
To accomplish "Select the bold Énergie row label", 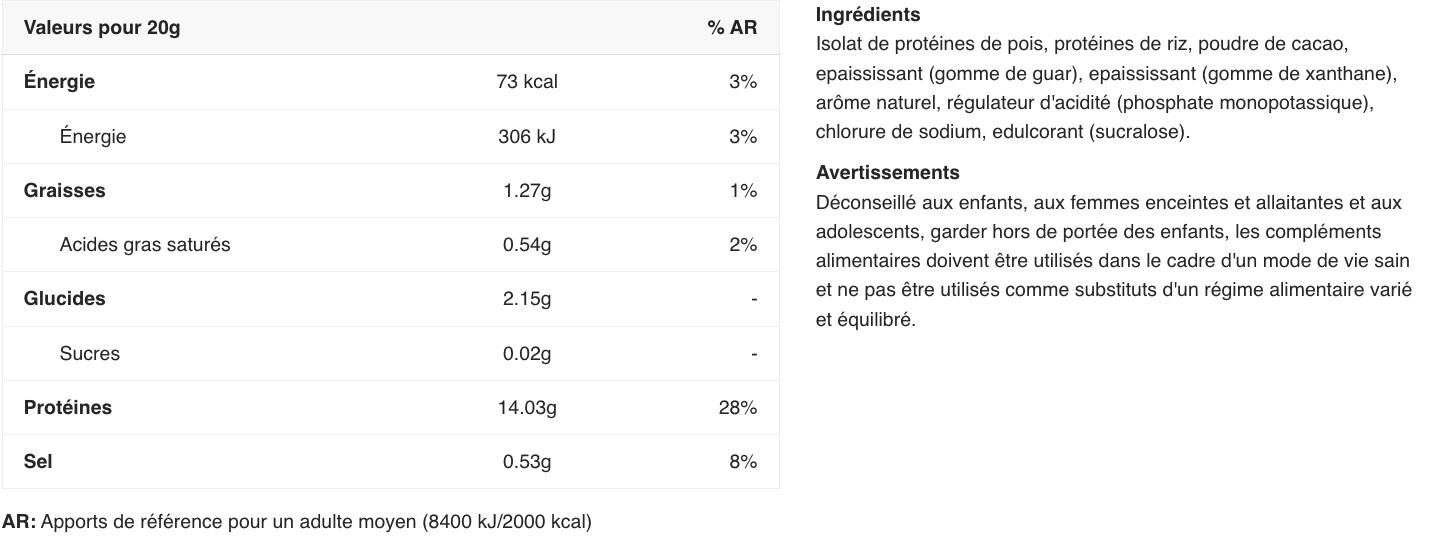I will click(x=59, y=82).
